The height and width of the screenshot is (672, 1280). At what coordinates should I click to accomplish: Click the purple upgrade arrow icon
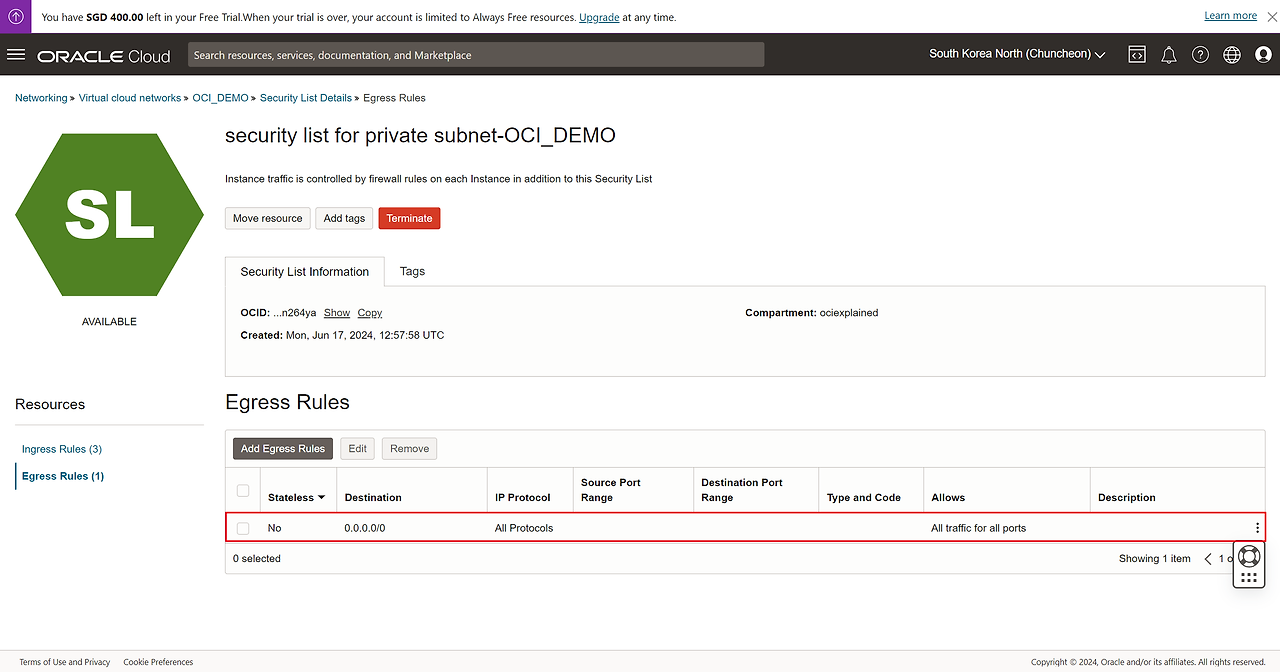(16, 17)
